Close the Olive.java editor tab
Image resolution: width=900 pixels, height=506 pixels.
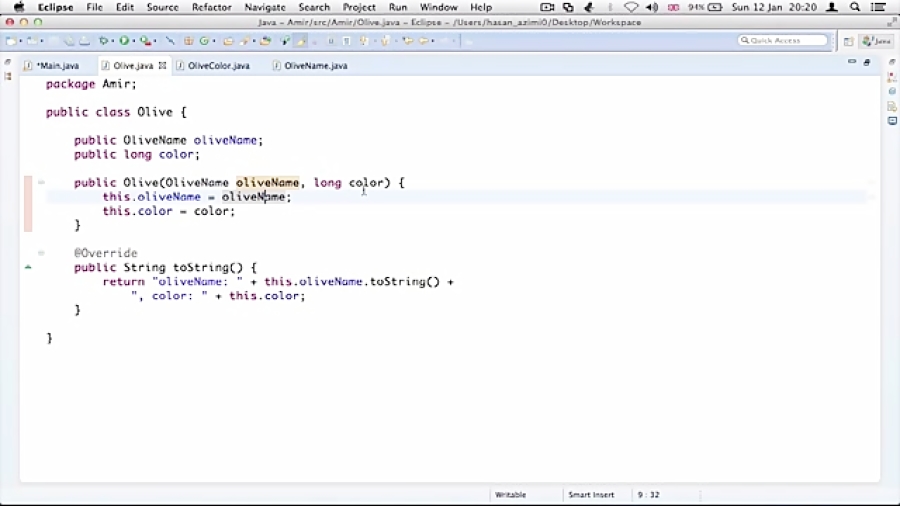tap(162, 66)
